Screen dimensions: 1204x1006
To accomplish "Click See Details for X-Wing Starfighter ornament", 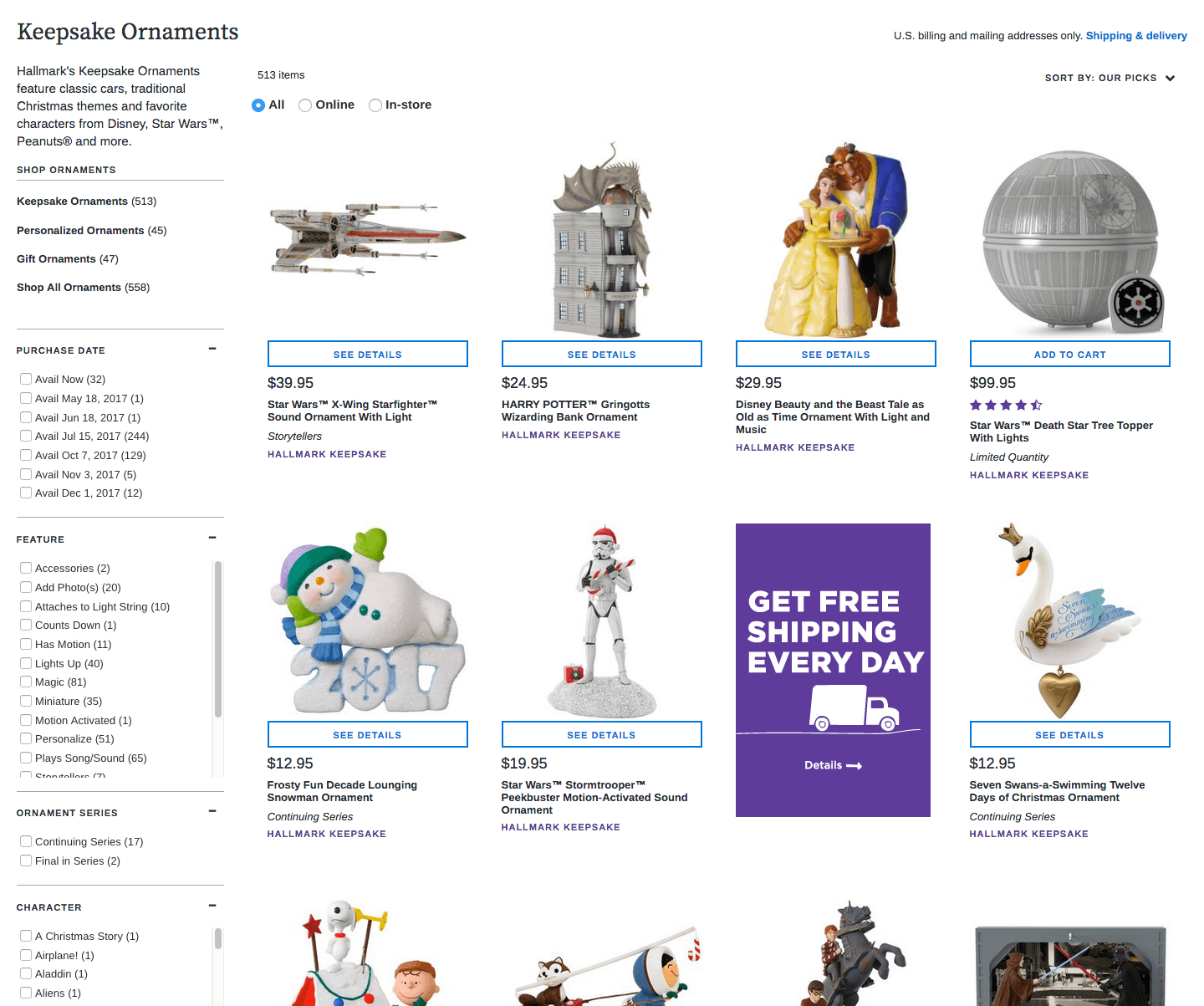I will click(368, 354).
